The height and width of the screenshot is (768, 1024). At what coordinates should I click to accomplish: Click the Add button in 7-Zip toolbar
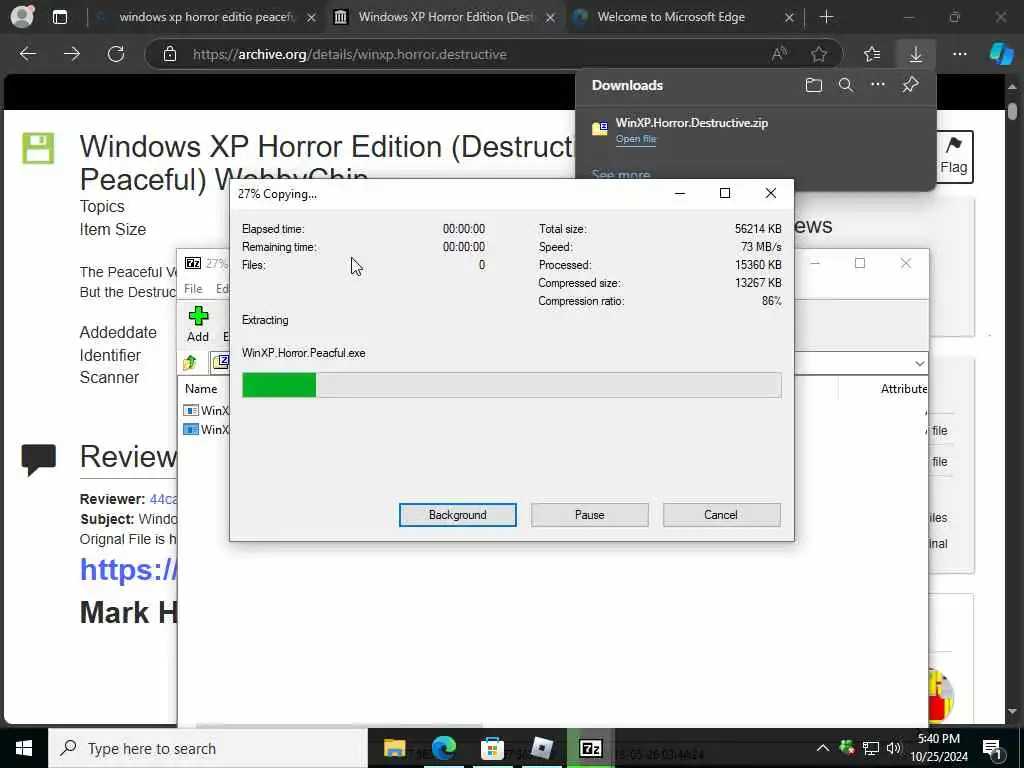click(198, 325)
